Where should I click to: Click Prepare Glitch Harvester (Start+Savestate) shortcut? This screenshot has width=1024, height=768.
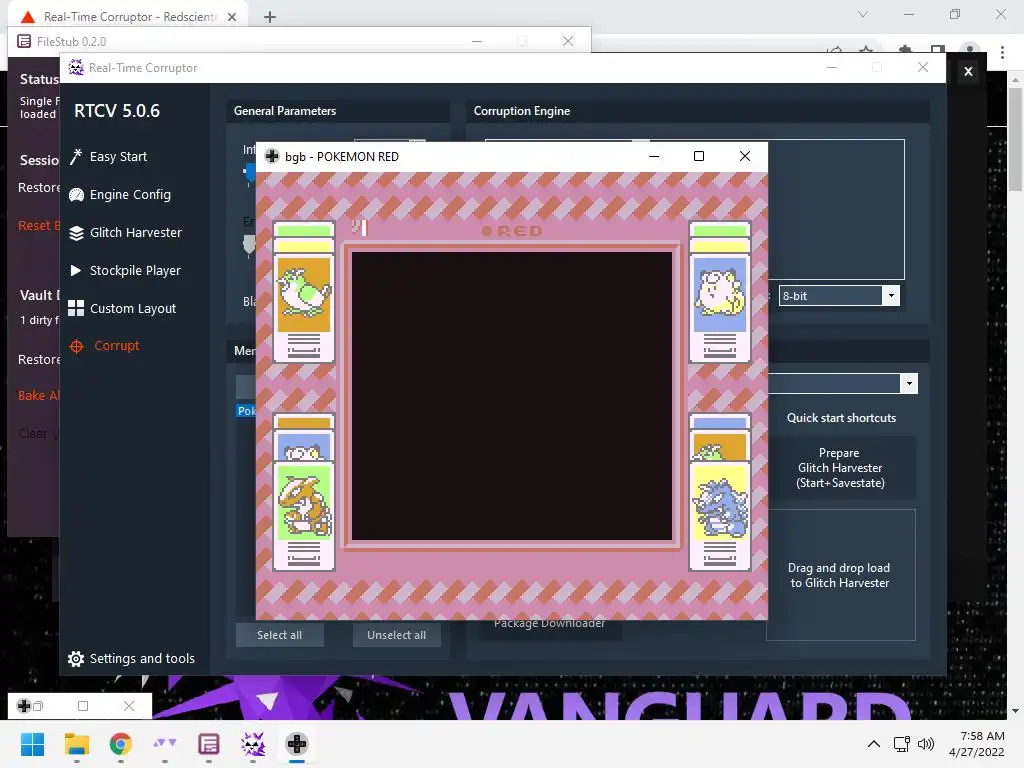[x=840, y=468]
